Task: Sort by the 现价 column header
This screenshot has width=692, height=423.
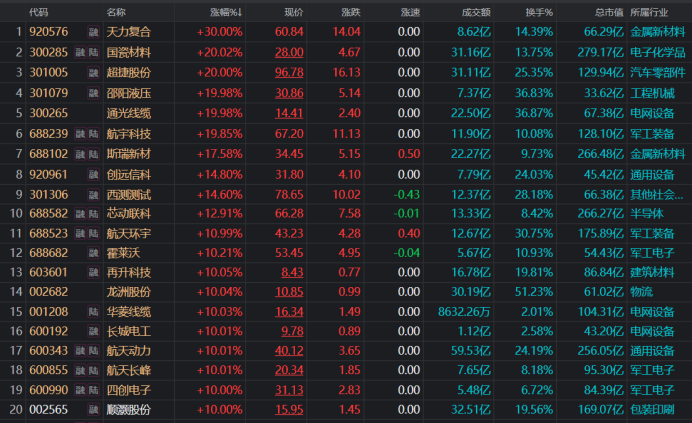Action: click(x=293, y=13)
